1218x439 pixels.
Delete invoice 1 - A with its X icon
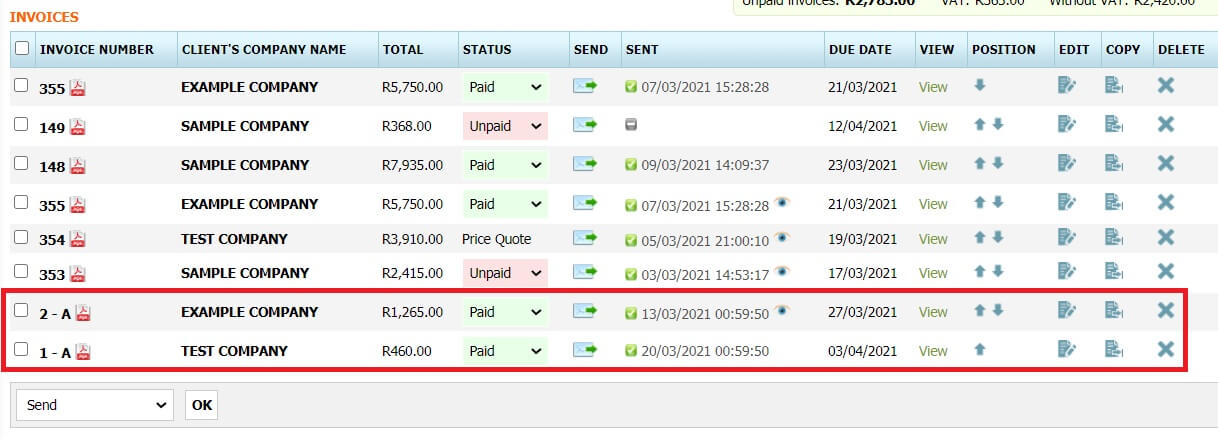[x=1165, y=350]
